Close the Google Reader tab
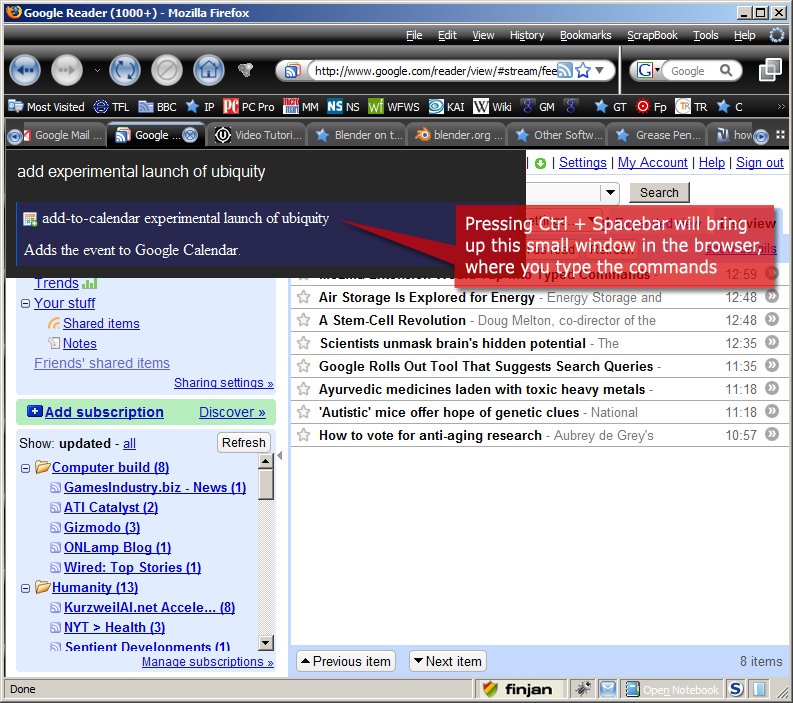 190,135
